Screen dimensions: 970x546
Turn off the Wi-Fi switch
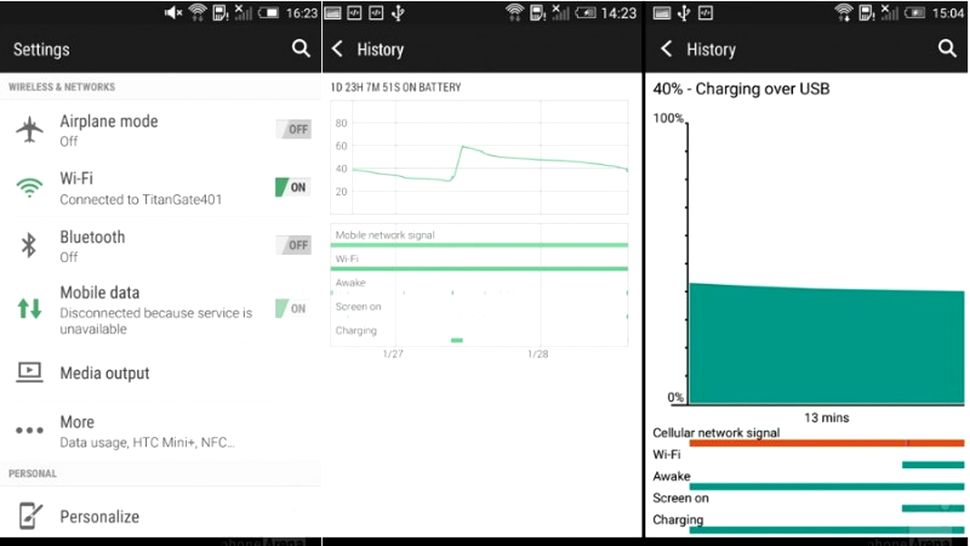click(x=294, y=187)
